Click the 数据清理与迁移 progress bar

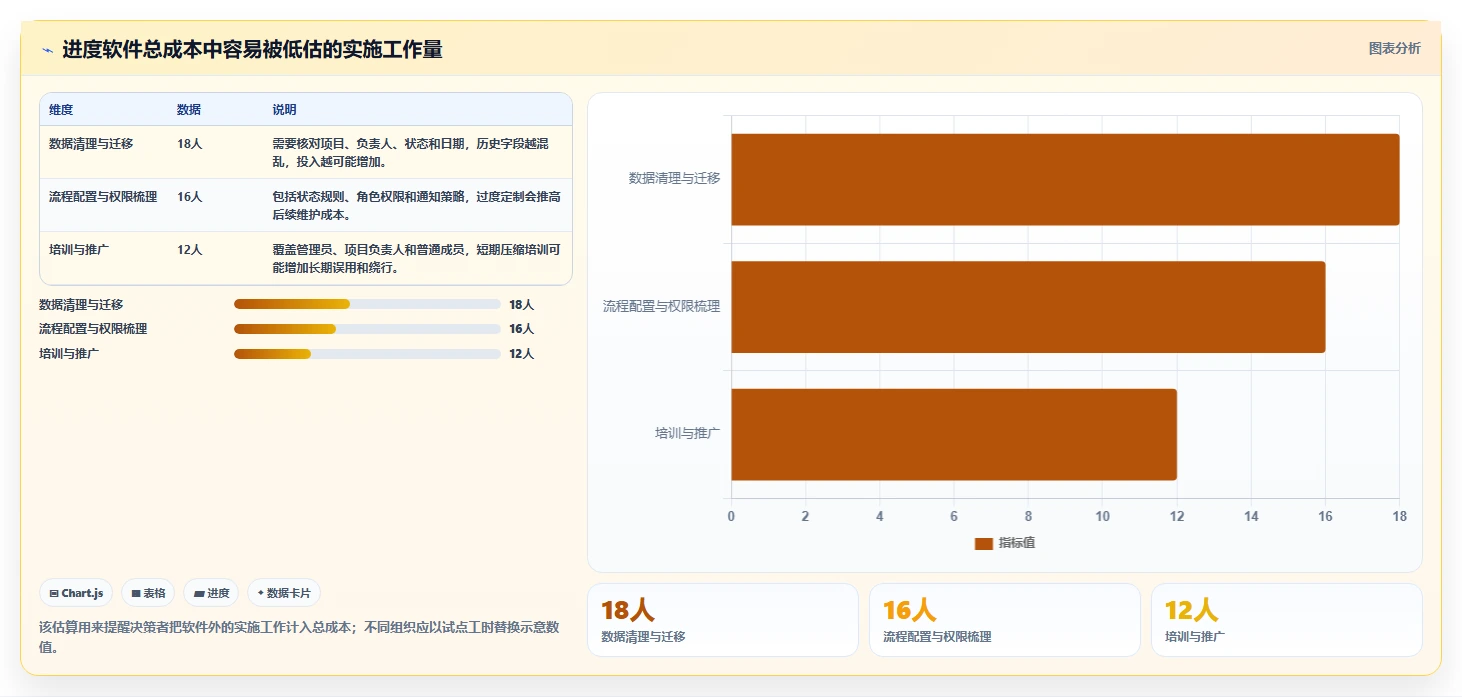pyautogui.click(x=367, y=304)
